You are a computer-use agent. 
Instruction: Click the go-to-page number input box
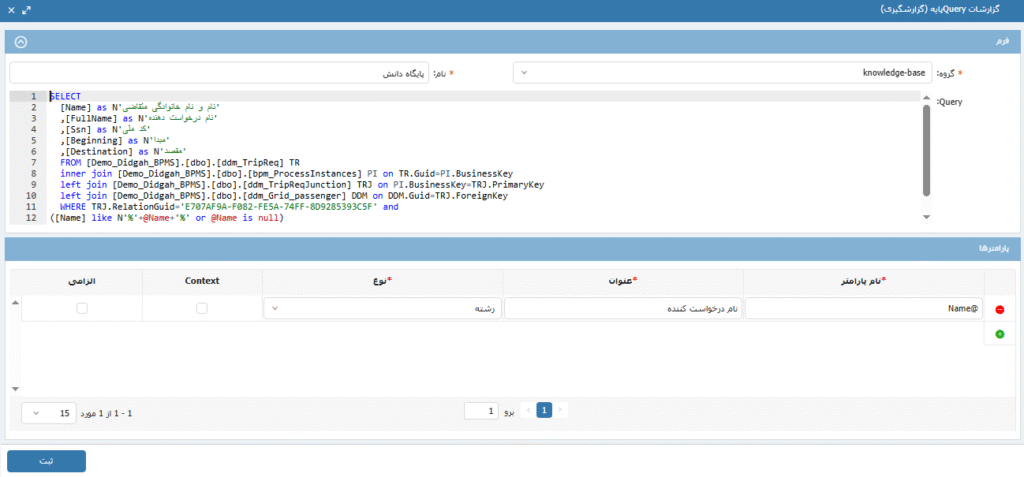481,411
